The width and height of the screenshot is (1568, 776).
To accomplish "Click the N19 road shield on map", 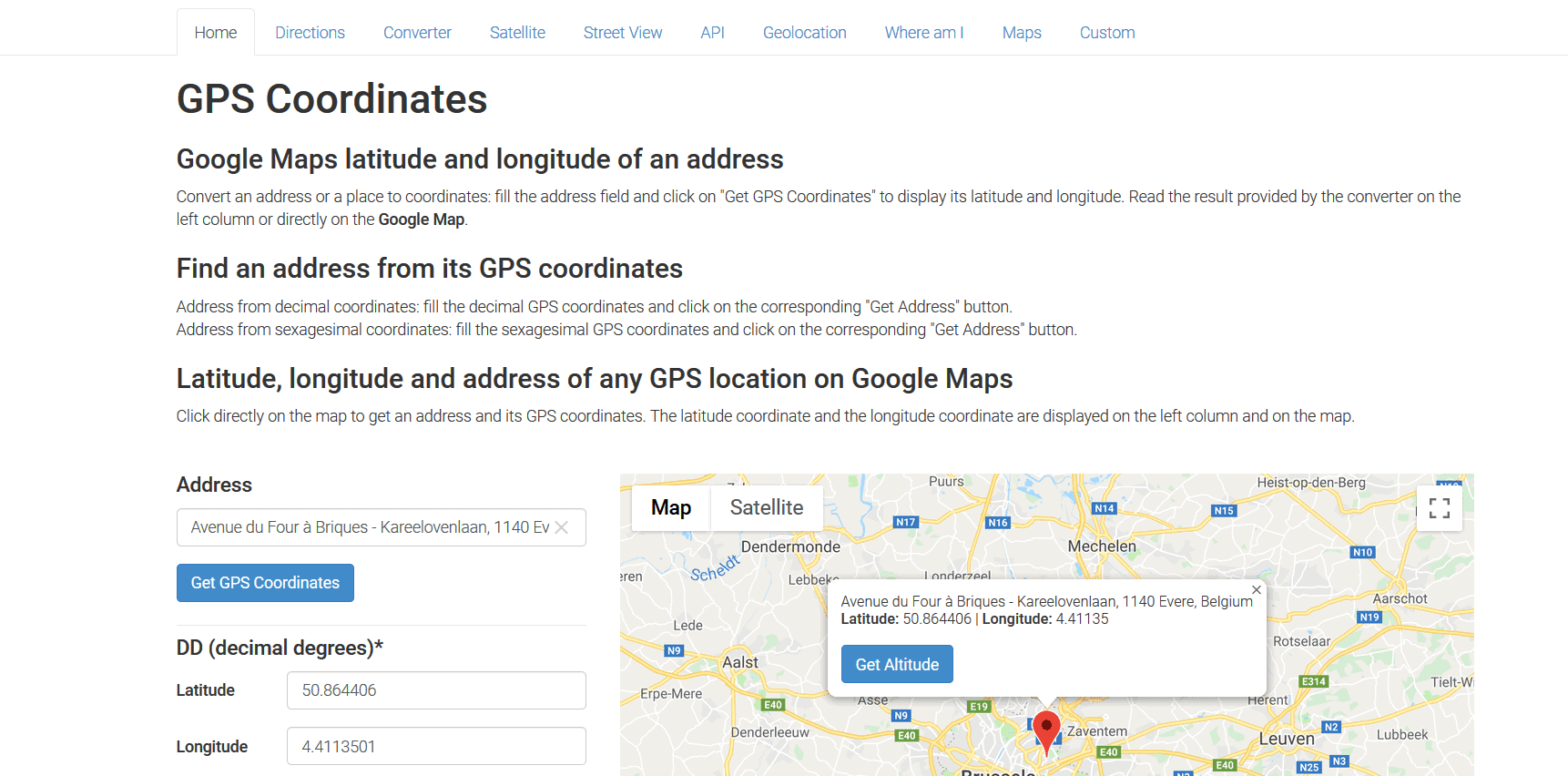I will 1369,617.
